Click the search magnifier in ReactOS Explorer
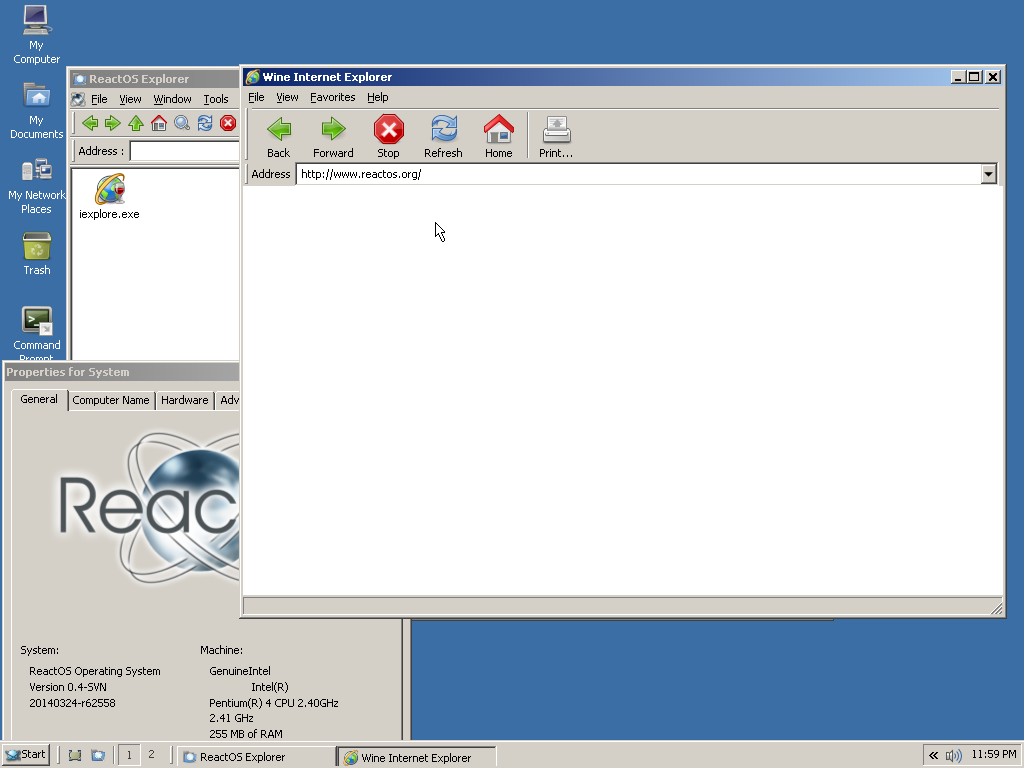 pyautogui.click(x=182, y=123)
